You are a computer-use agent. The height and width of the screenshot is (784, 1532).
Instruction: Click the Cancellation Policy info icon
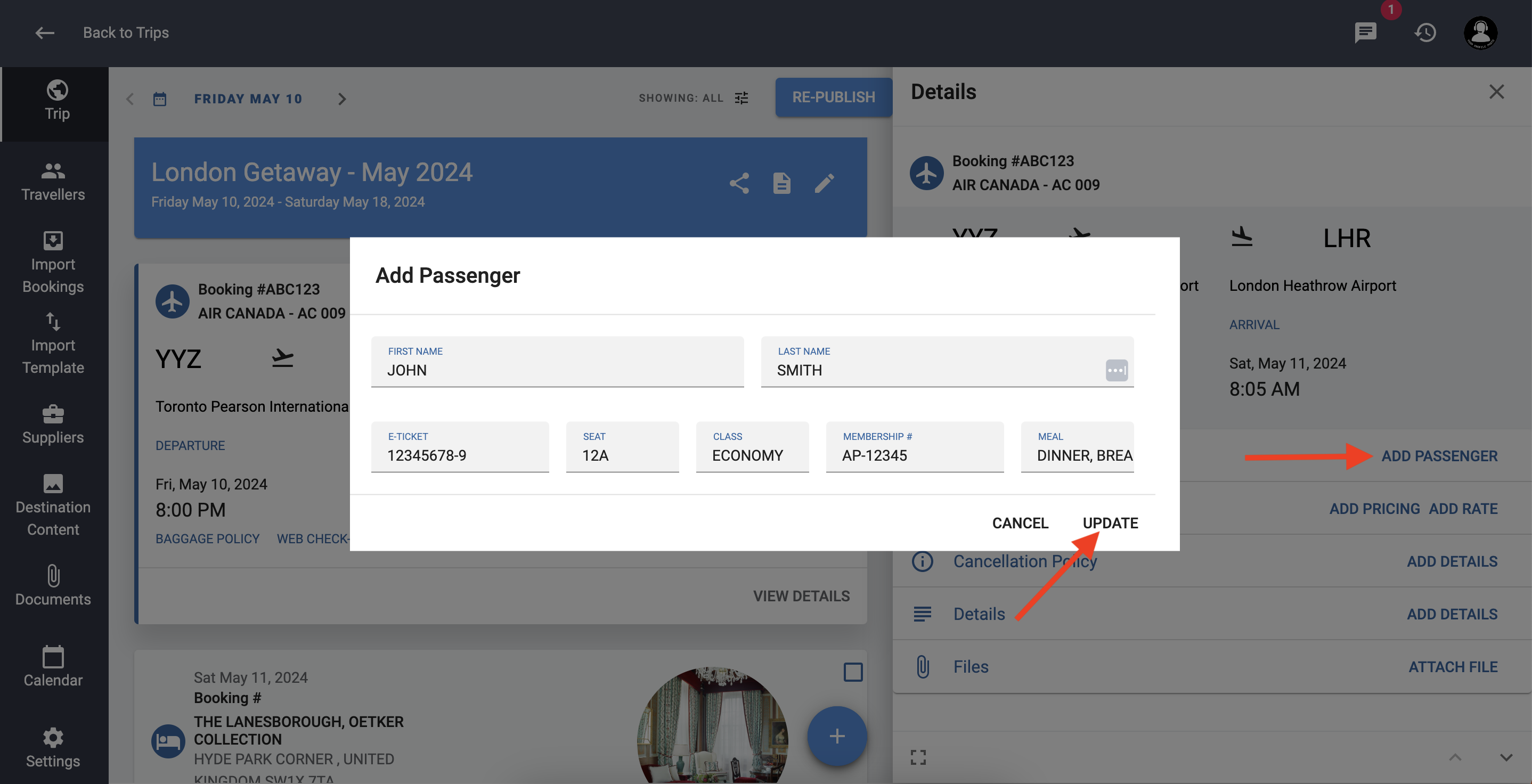[x=922, y=561]
